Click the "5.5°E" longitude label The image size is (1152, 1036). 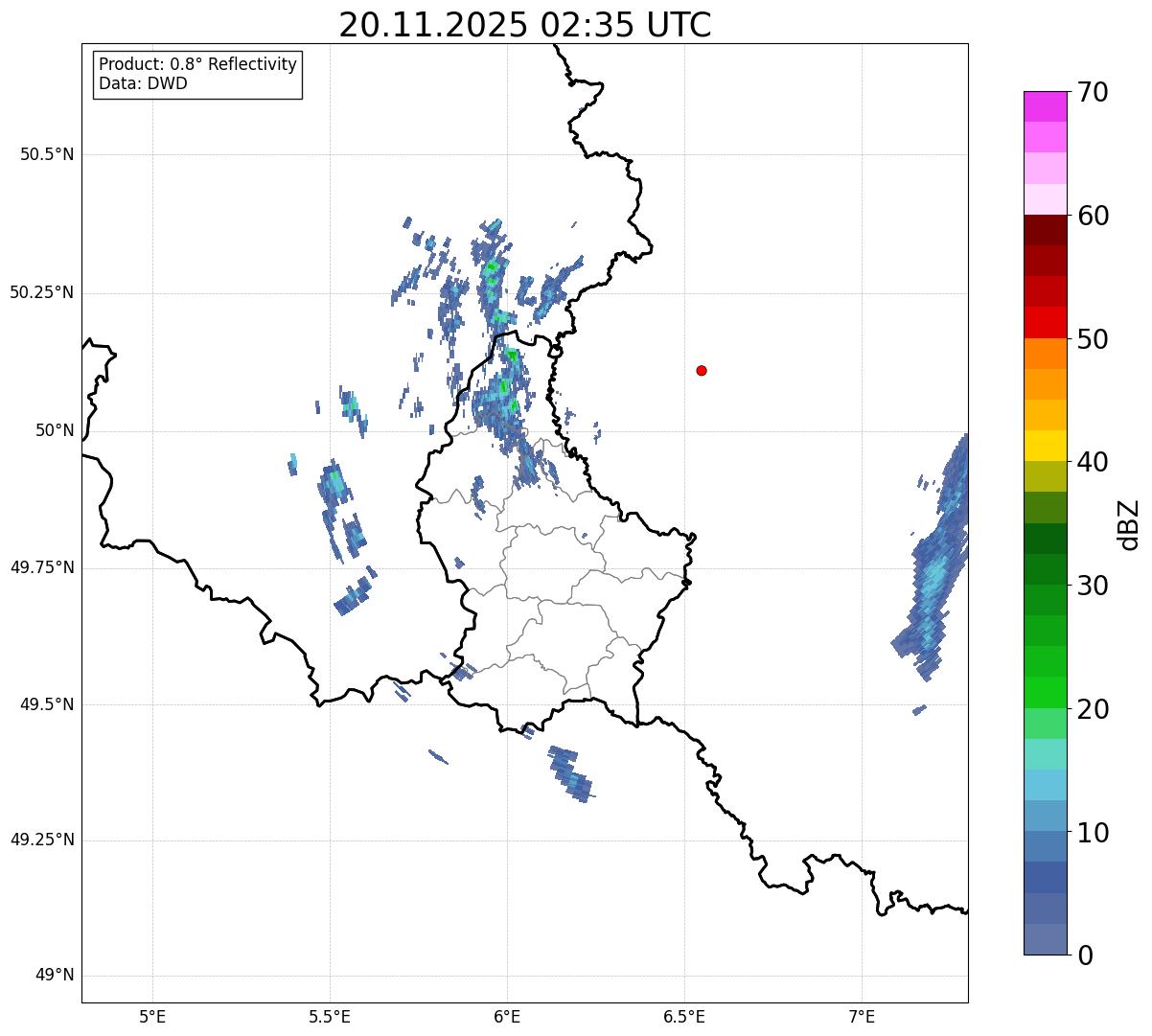coord(330,1016)
